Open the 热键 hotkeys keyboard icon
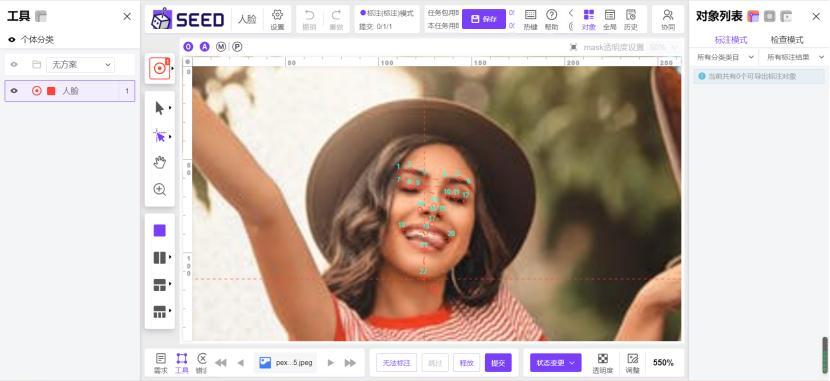 [530, 20]
